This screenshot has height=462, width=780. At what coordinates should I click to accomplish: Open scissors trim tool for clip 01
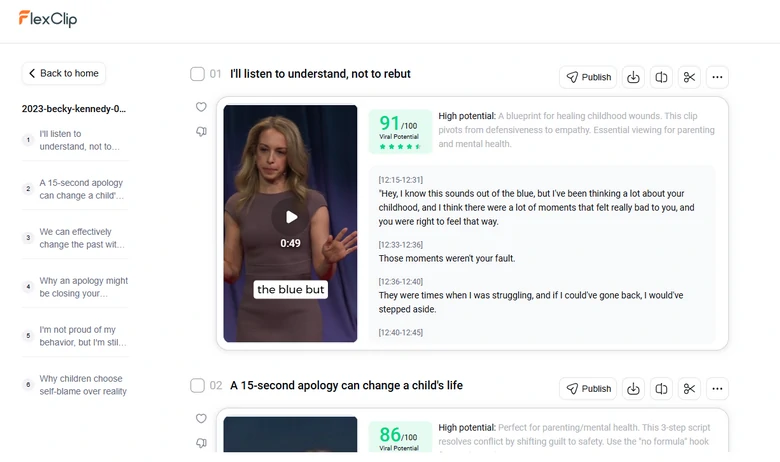689,77
